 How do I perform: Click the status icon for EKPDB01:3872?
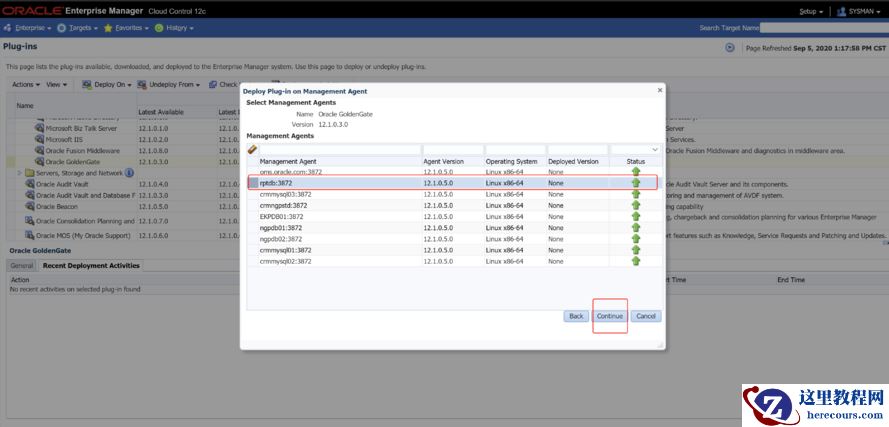[635, 216]
